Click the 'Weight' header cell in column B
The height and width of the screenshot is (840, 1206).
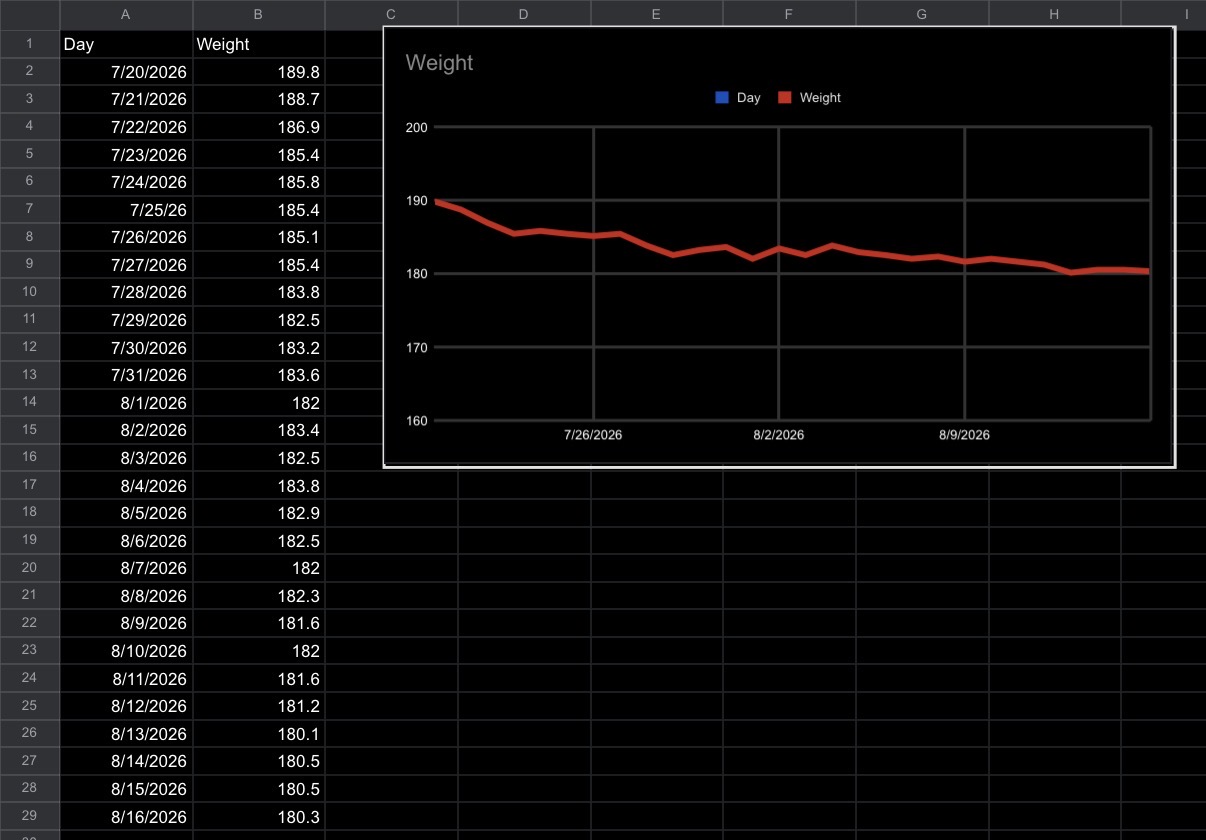point(259,44)
